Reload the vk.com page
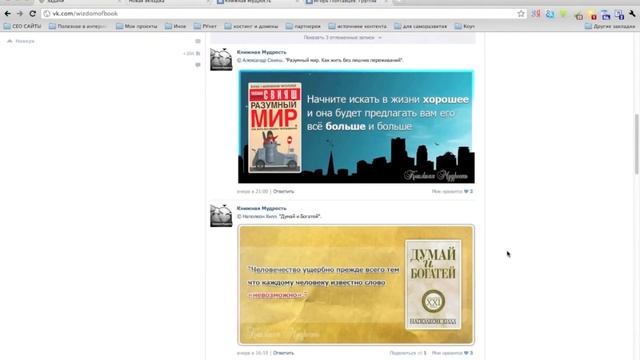The image size is (640, 360). pyautogui.click(x=32, y=13)
